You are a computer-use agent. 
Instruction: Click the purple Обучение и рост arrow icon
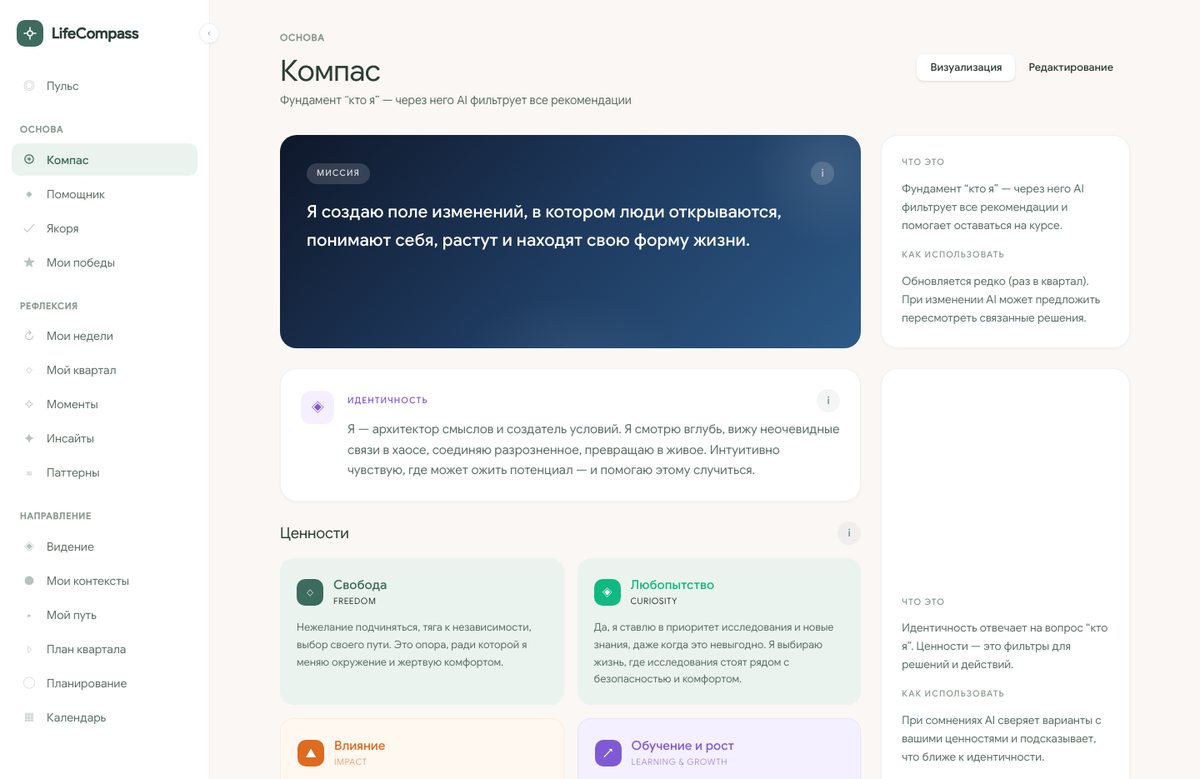coord(608,753)
